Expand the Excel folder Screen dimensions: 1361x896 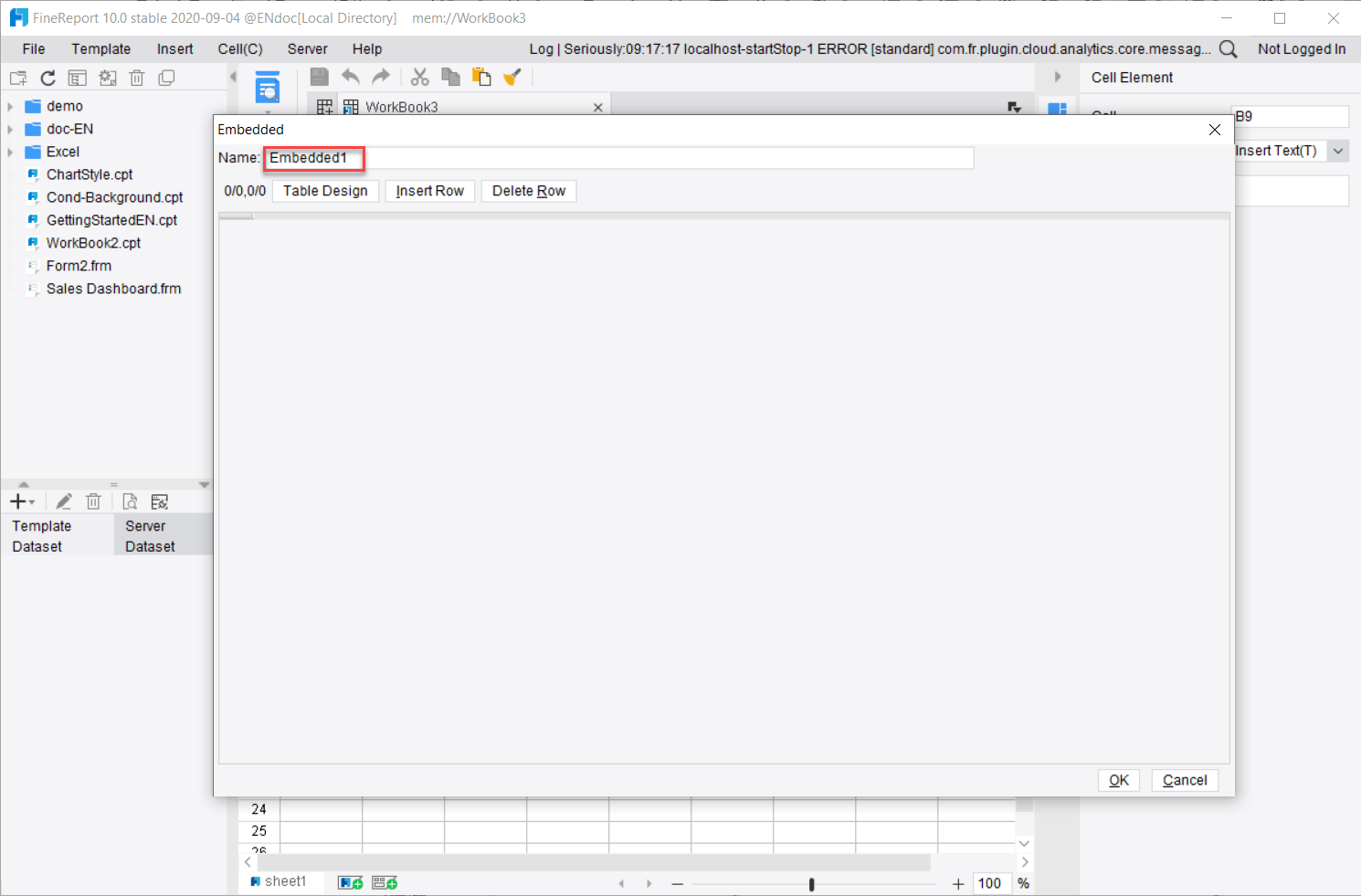click(9, 151)
